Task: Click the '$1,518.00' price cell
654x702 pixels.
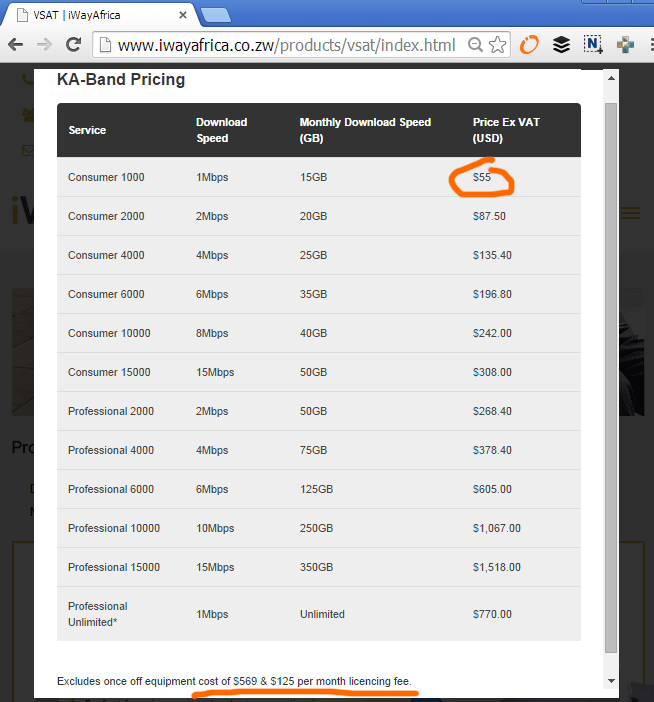Action: (496, 567)
